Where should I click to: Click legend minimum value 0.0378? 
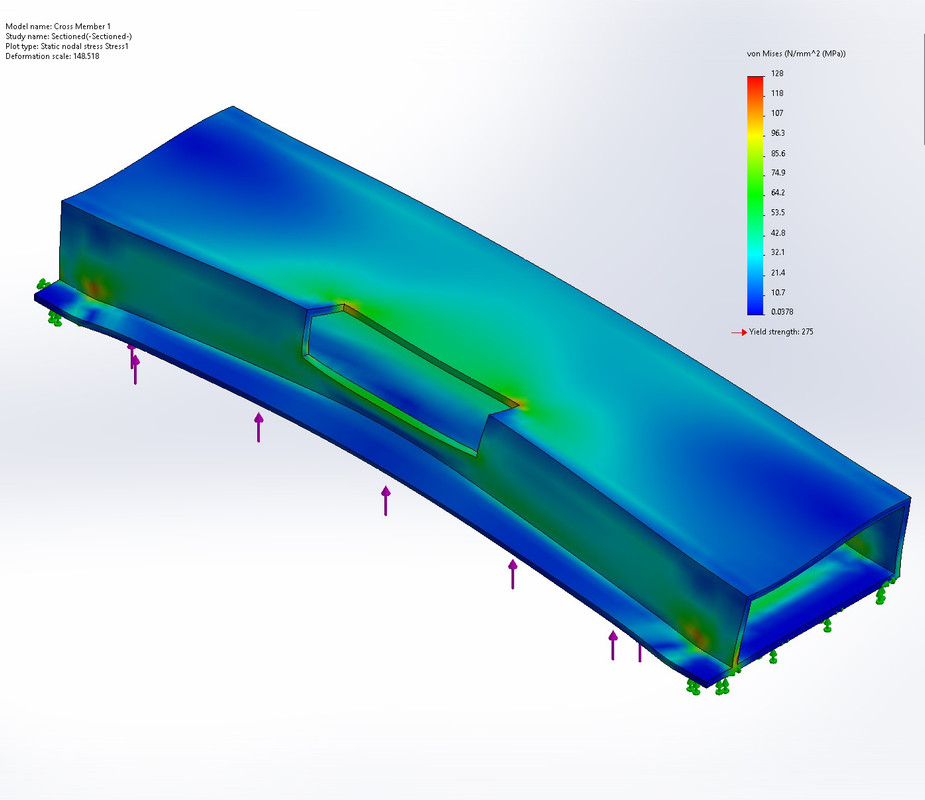(782, 312)
